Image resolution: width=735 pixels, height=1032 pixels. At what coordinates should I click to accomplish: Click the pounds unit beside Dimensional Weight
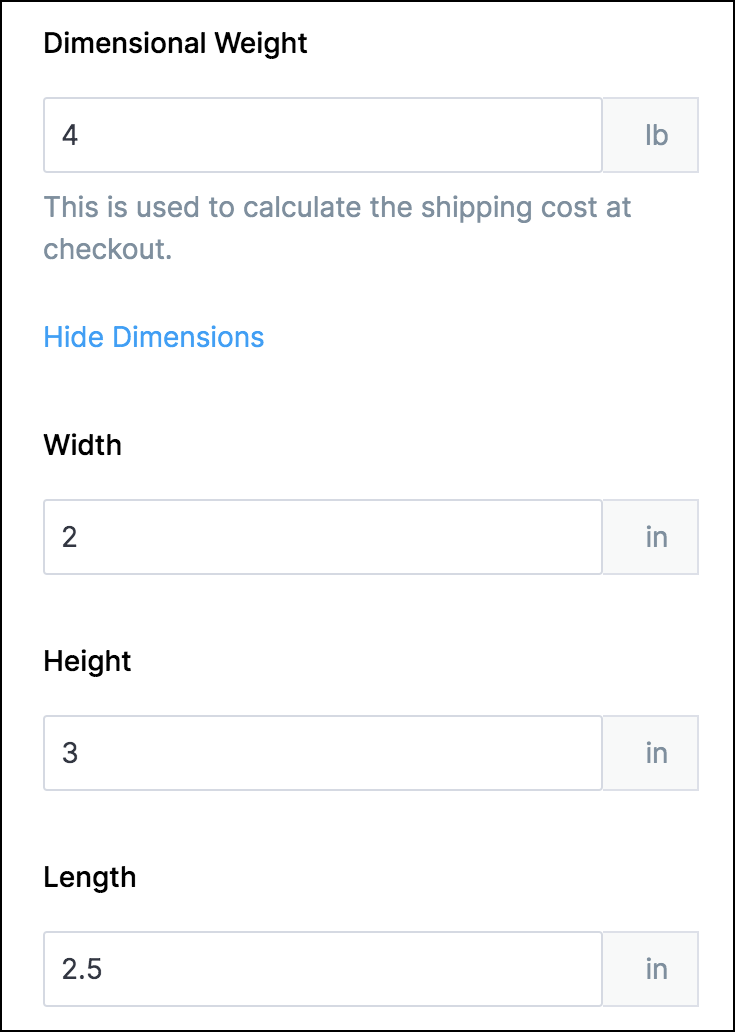click(655, 135)
